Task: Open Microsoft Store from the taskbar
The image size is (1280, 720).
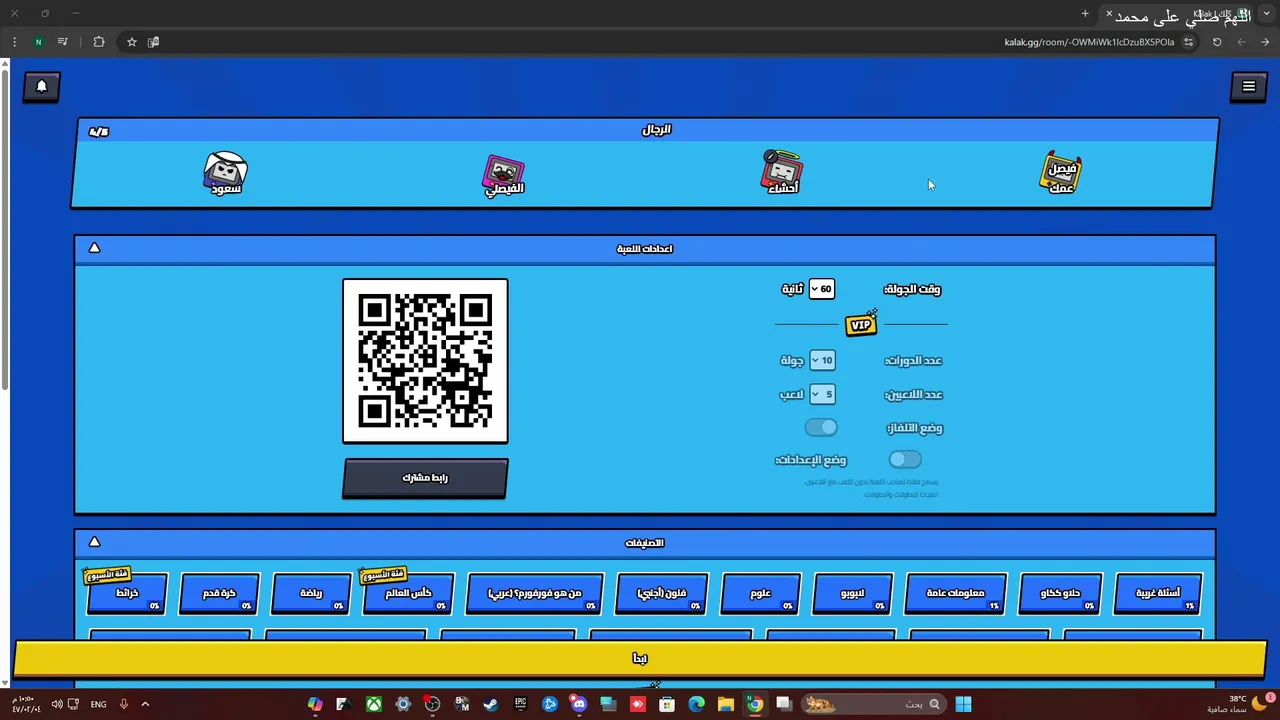Action: coord(667,704)
